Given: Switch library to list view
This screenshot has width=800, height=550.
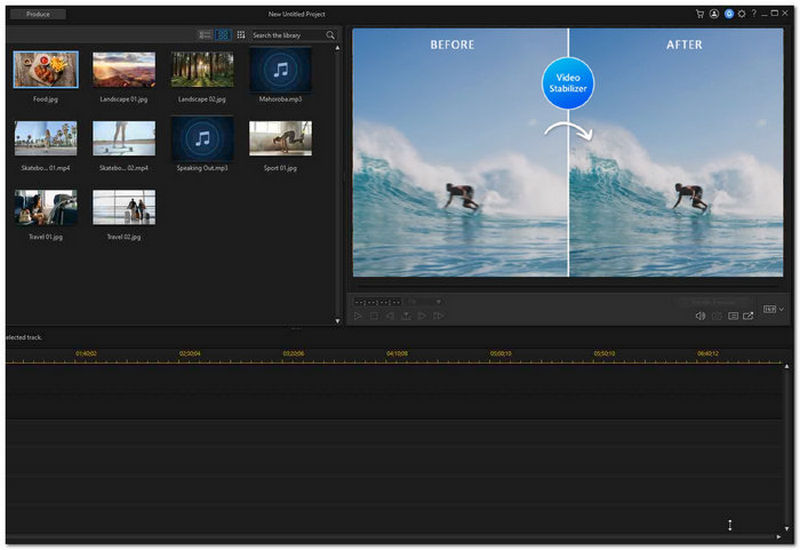Looking at the screenshot, I should coord(205,35).
